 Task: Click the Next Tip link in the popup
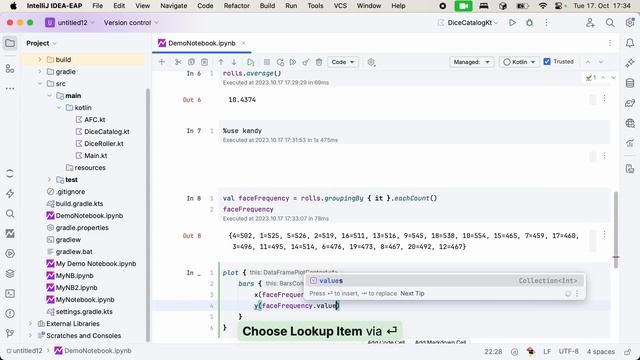(412, 293)
